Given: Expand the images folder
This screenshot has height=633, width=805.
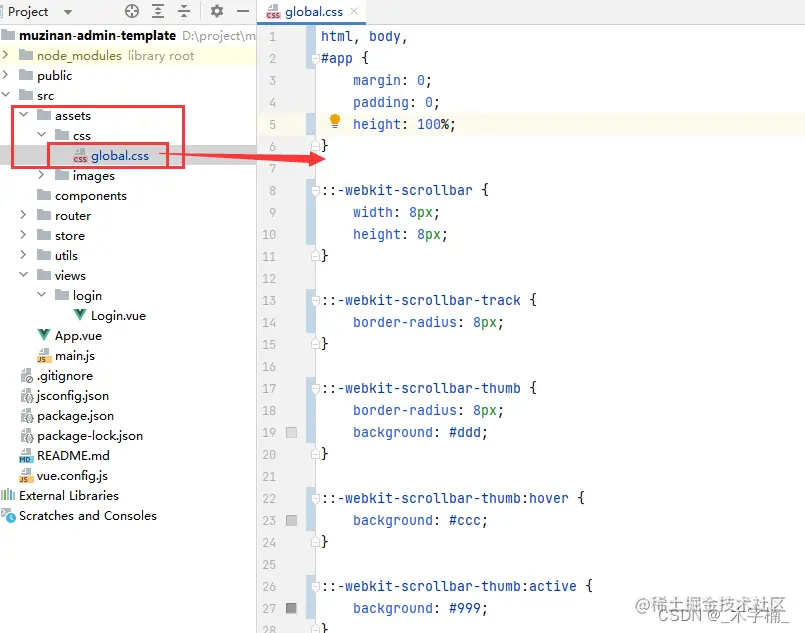Looking at the screenshot, I should tap(42, 175).
